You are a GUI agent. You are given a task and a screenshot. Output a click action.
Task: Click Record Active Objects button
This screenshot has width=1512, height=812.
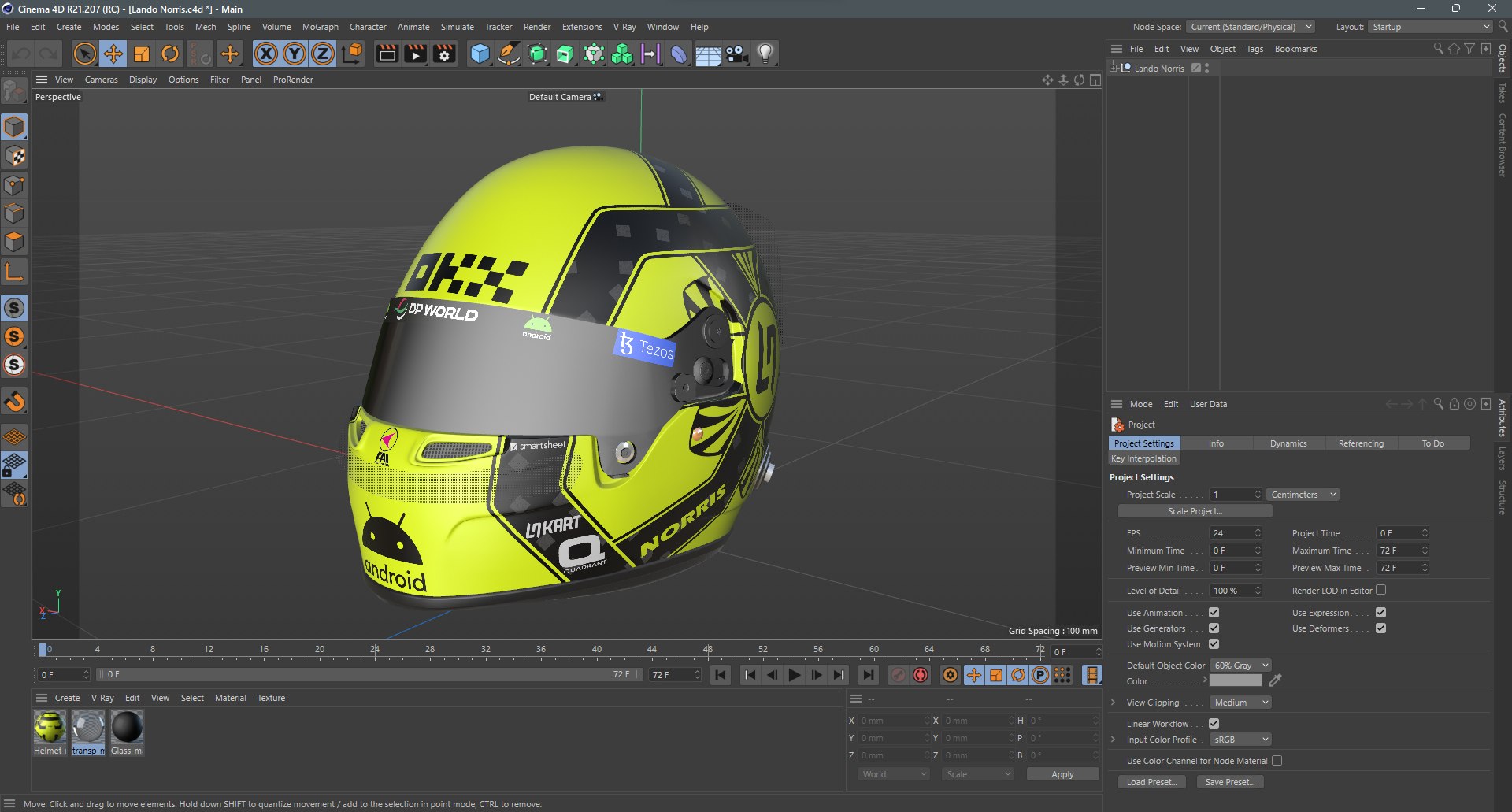[x=899, y=675]
